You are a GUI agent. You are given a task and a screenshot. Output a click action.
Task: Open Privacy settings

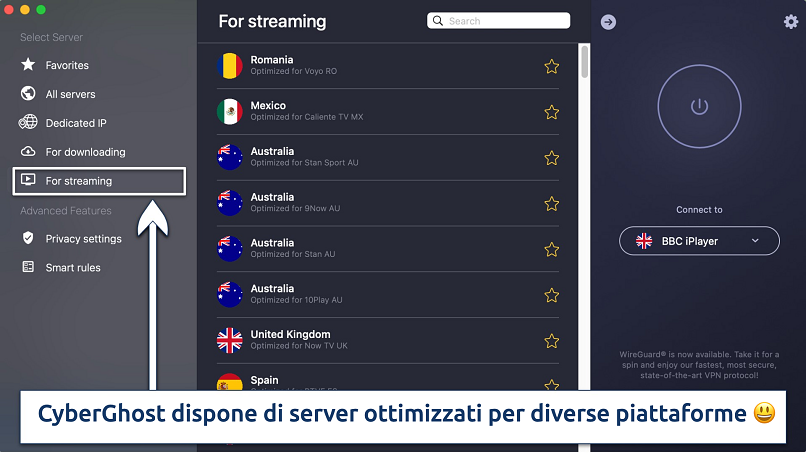click(x=83, y=239)
